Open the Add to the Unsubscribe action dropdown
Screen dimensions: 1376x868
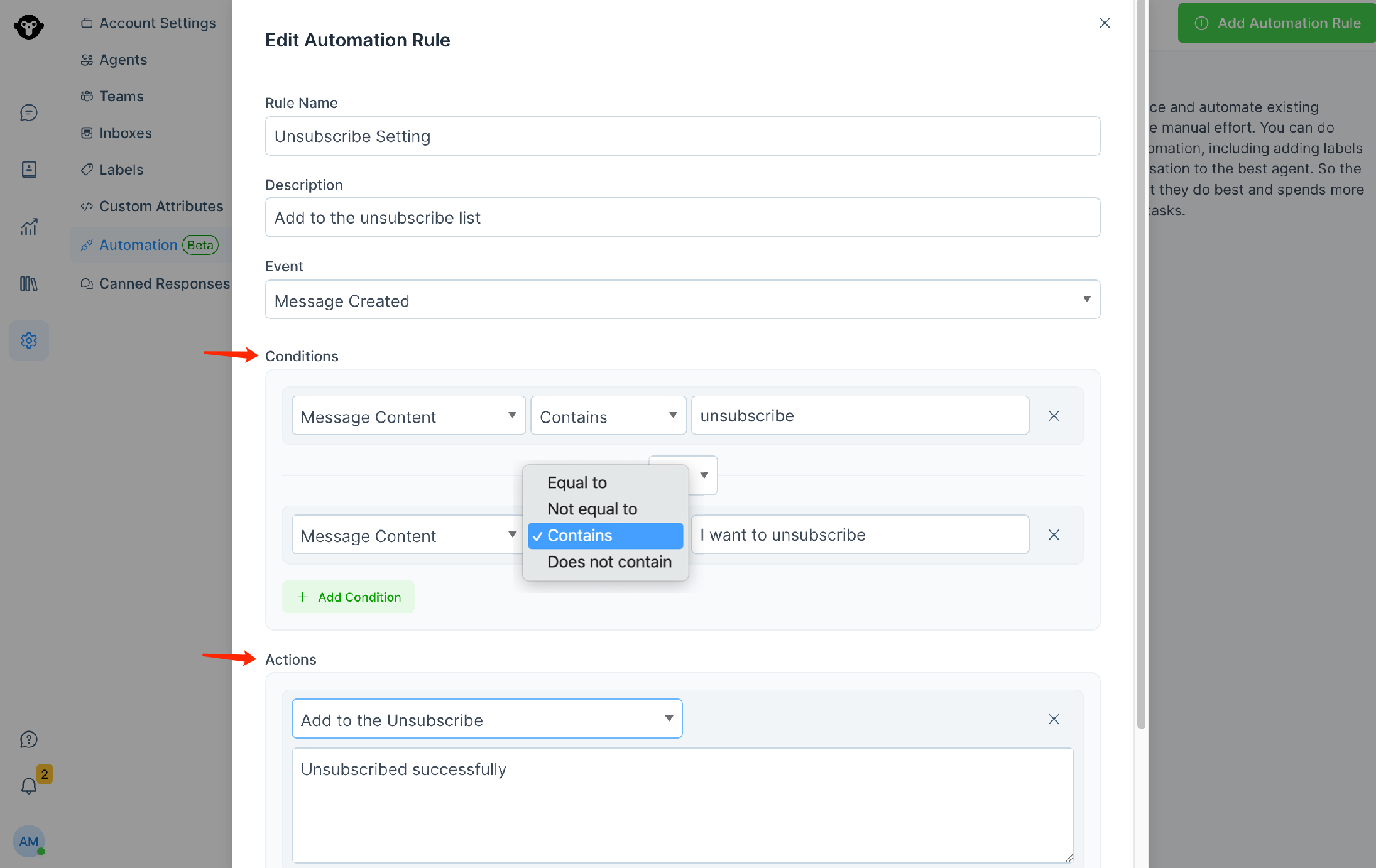click(487, 719)
